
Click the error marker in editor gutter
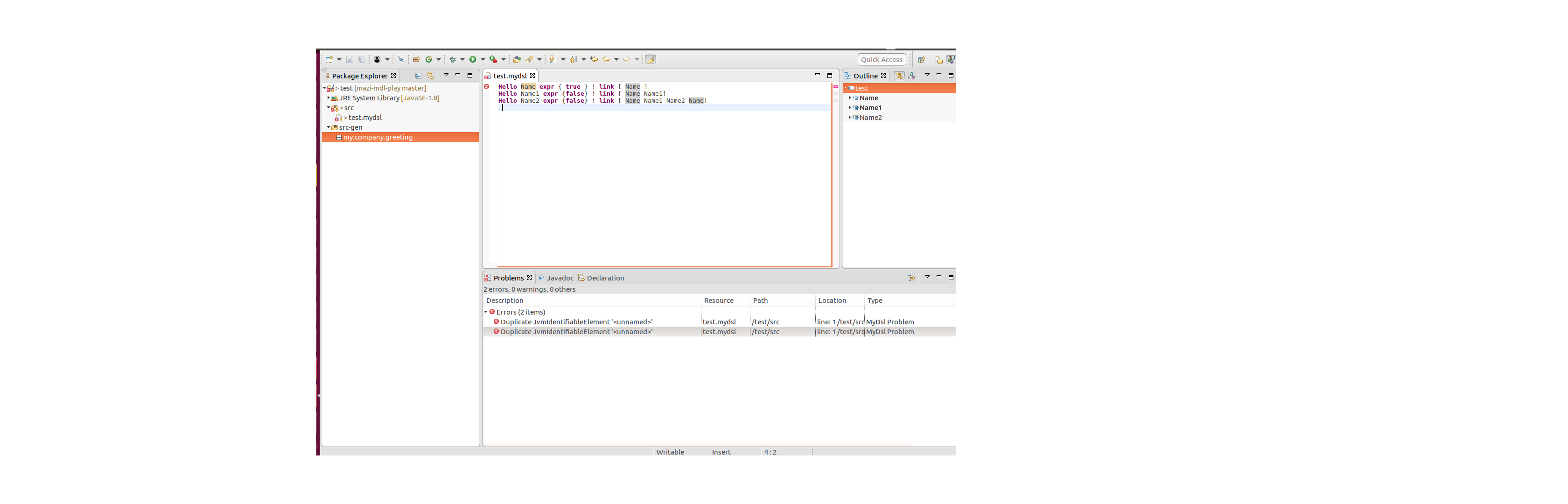coord(486,87)
